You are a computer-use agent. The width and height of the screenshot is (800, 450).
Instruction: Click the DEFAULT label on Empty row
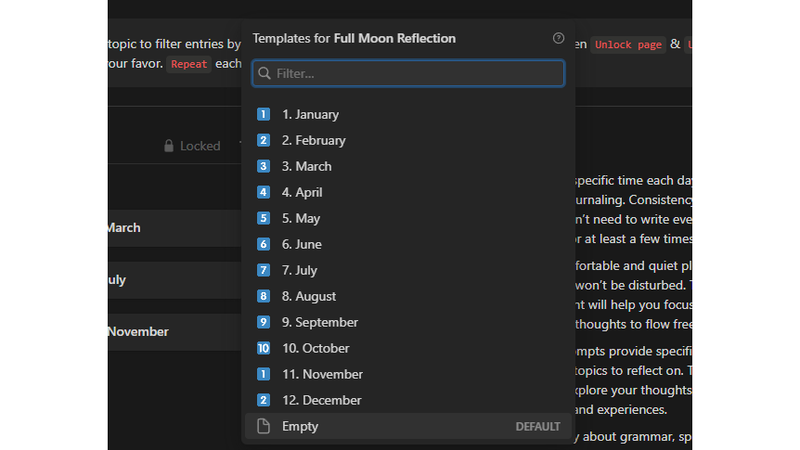[x=538, y=427]
